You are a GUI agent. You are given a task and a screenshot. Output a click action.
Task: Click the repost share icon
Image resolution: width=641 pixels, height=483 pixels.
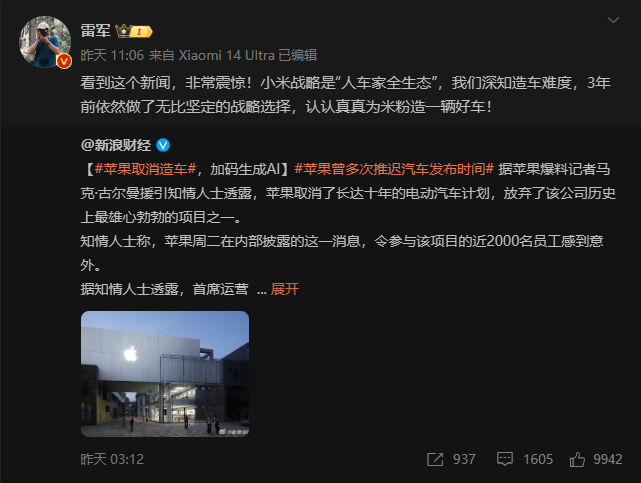435,459
